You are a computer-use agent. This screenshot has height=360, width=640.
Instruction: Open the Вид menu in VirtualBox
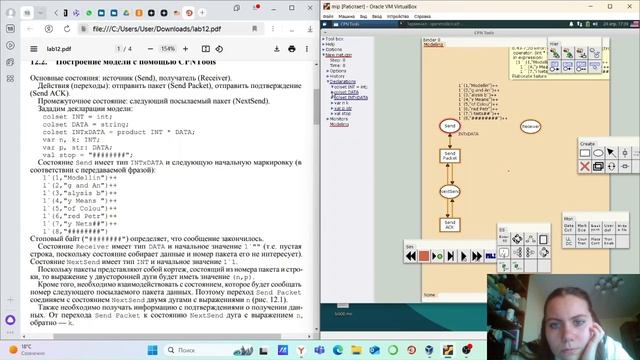tap(363, 17)
